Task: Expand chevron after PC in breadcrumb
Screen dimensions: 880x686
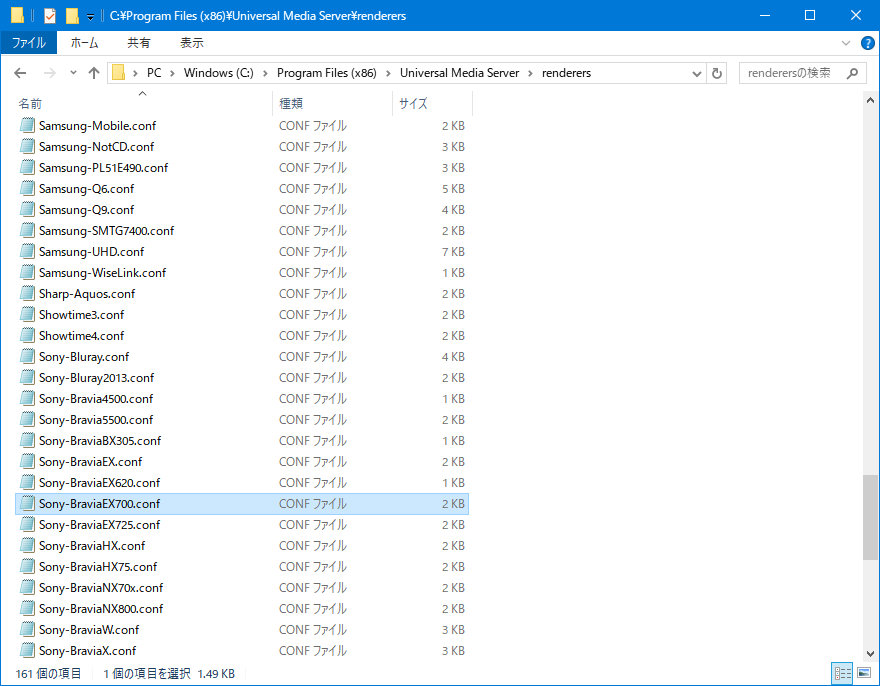Action: [172, 74]
